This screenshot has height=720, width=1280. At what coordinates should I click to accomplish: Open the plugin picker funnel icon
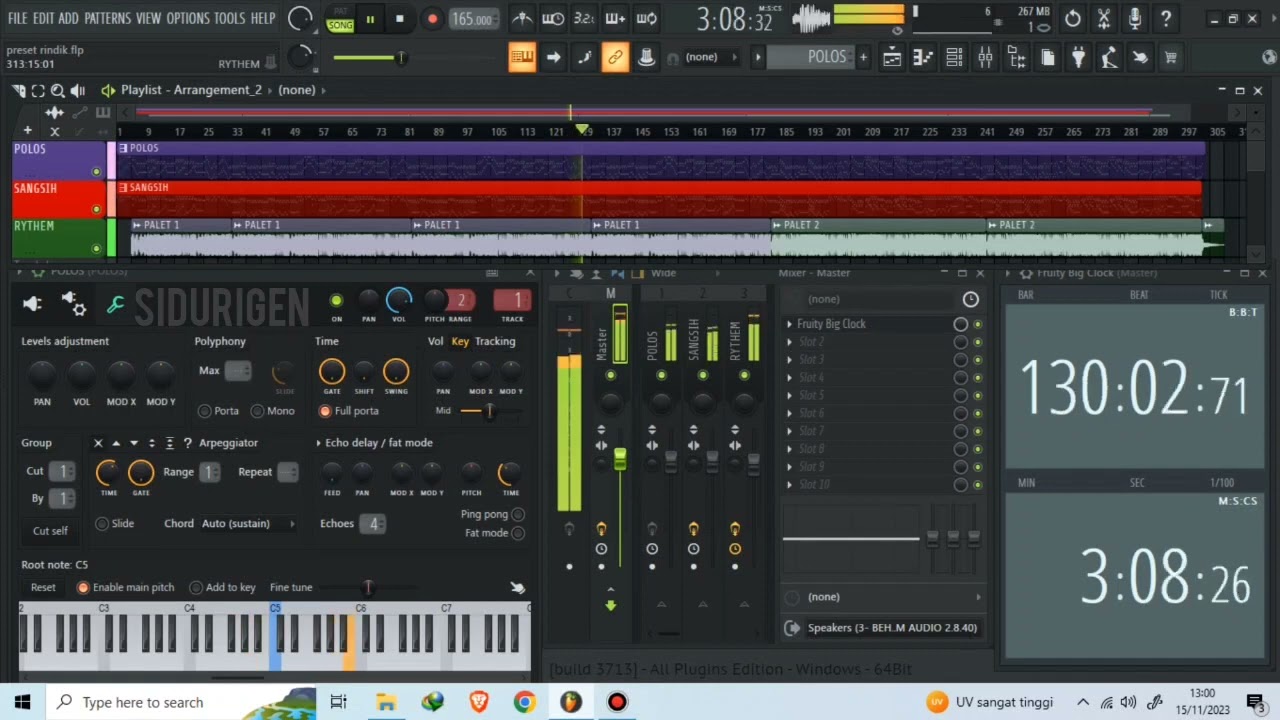click(1078, 57)
